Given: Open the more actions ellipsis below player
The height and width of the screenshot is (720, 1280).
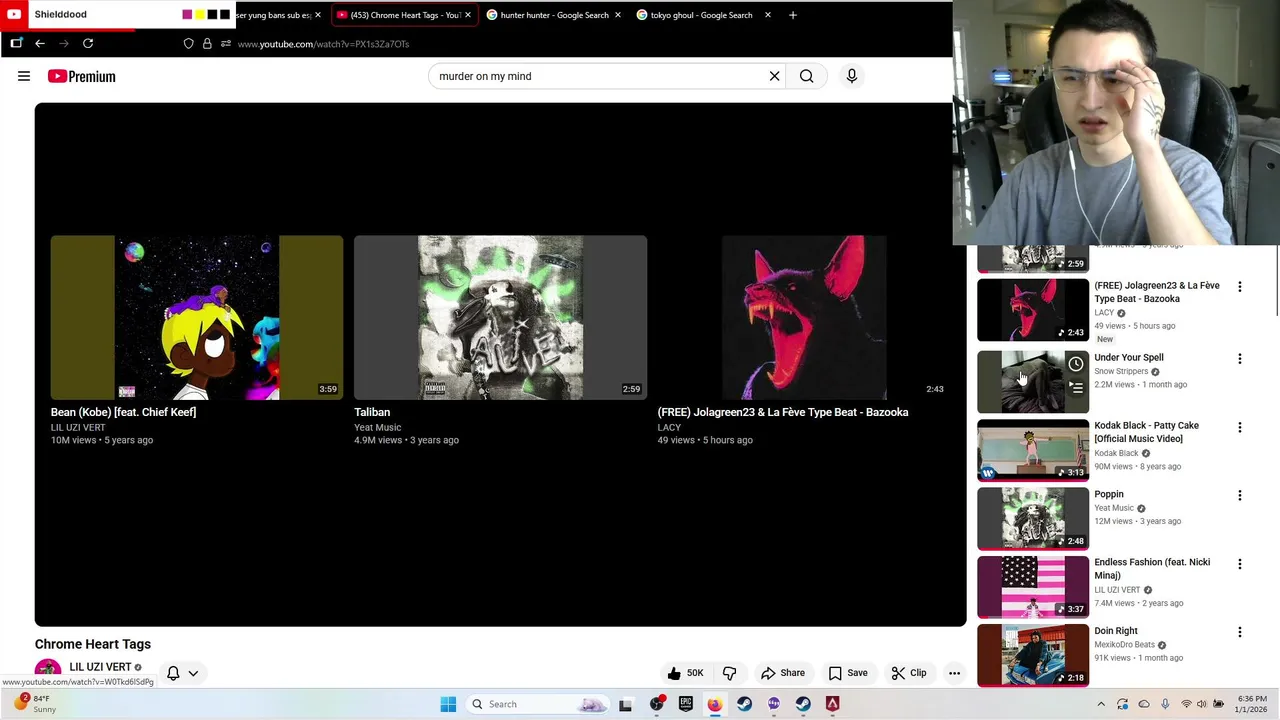Looking at the screenshot, I should click(954, 673).
